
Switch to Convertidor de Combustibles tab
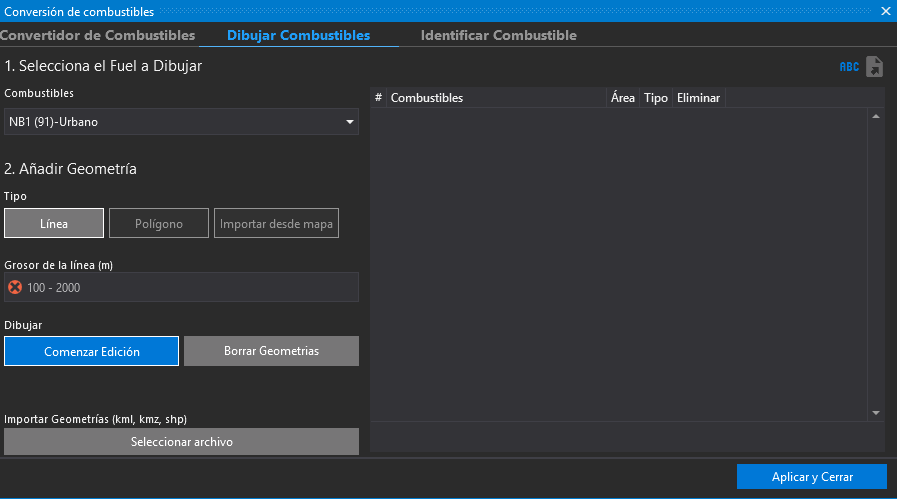pyautogui.click(x=97, y=35)
